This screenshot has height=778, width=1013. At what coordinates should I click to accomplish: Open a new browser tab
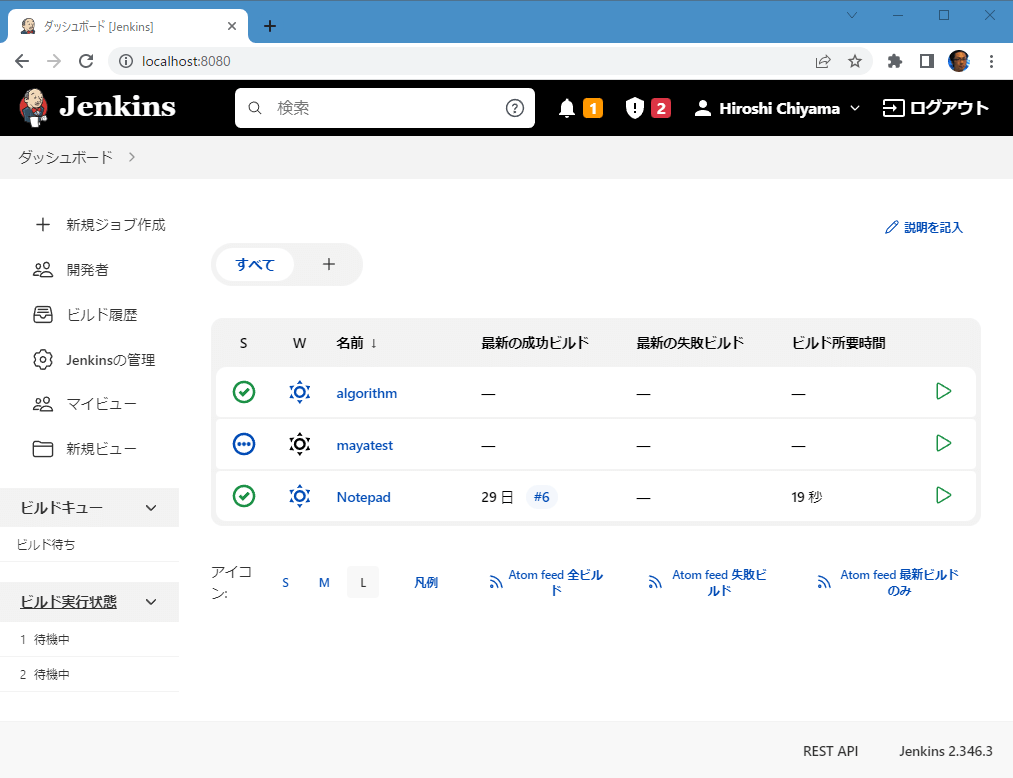(270, 26)
